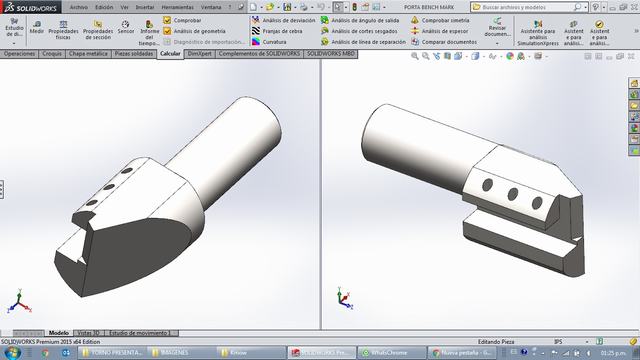The width and height of the screenshot is (640, 360).
Task: Click the Buscar archivos y modelos field
Action: tap(527, 7)
